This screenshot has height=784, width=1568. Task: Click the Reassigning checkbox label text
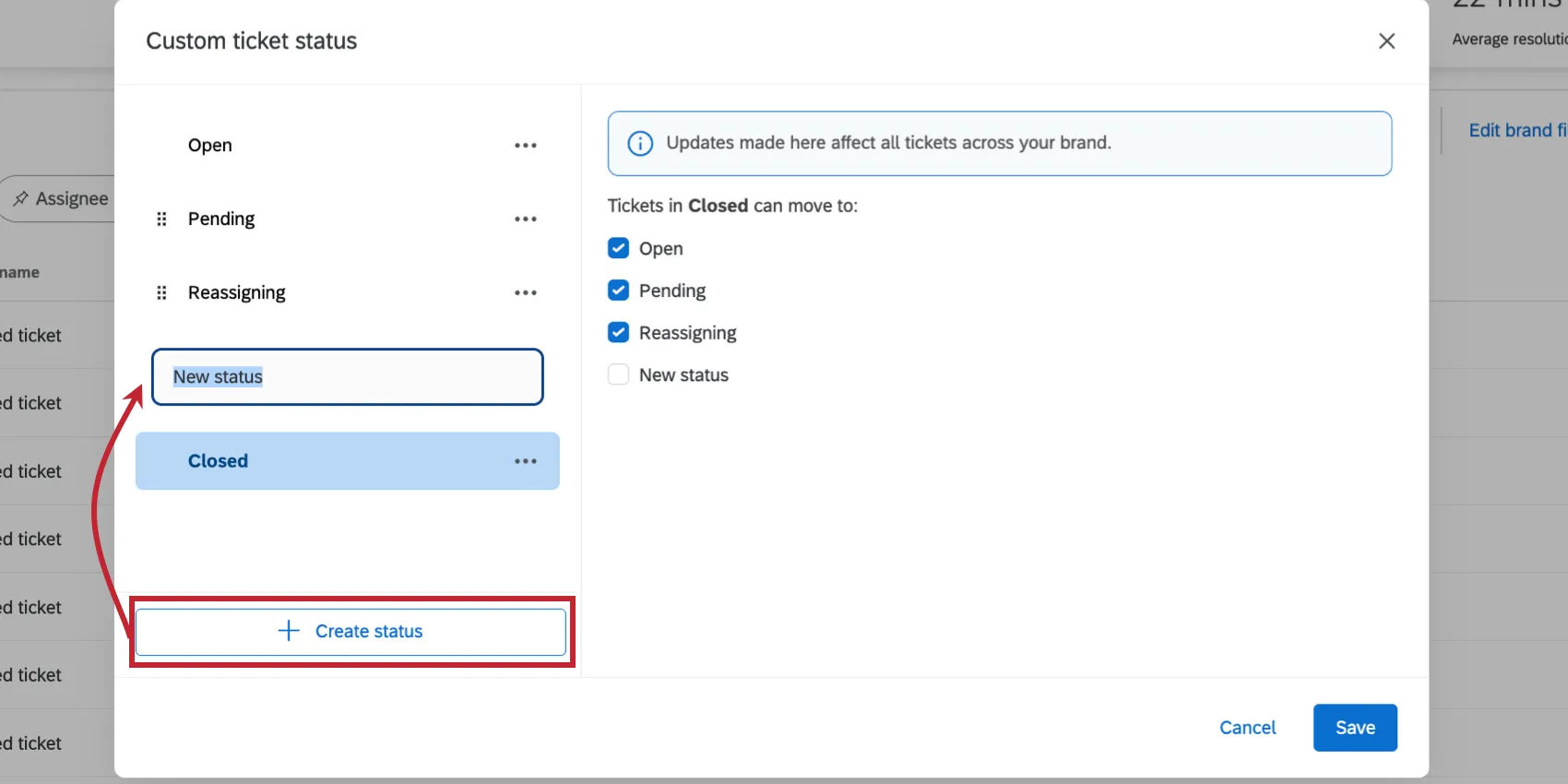688,333
